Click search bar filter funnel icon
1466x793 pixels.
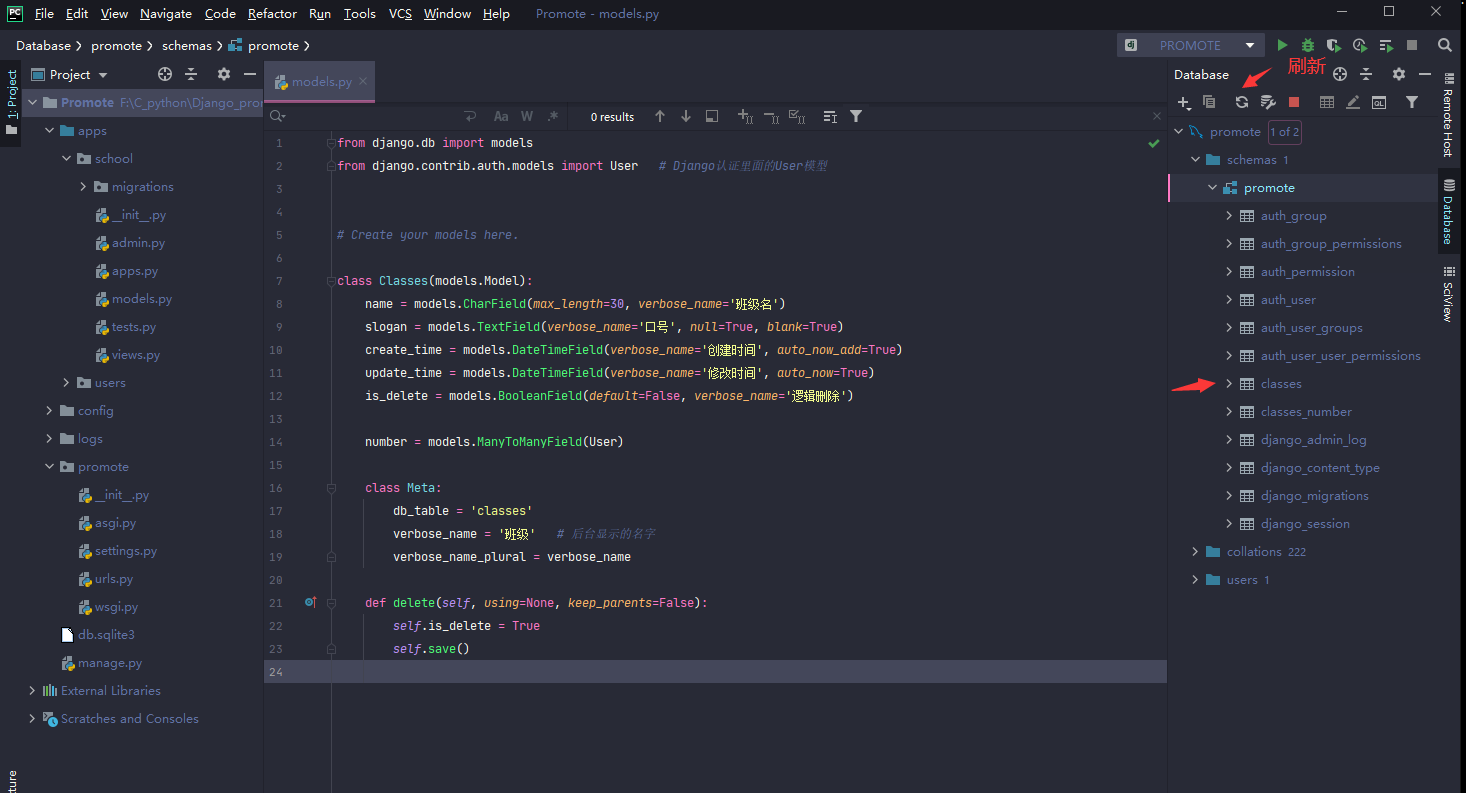click(x=856, y=117)
